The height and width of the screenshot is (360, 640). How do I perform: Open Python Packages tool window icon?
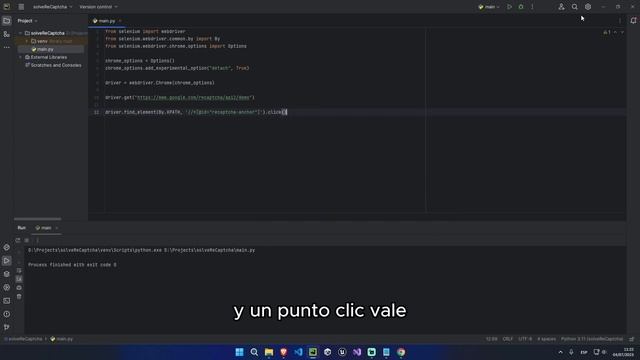coord(7,274)
